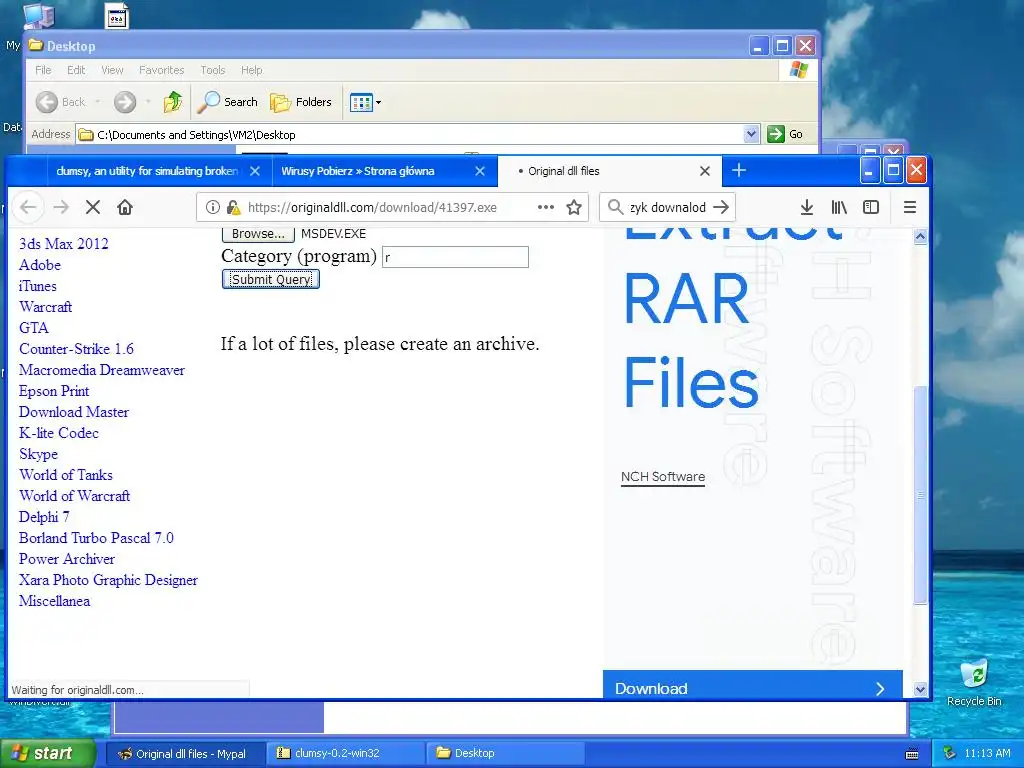Switch to clumsy utility browser tab

coord(147,171)
